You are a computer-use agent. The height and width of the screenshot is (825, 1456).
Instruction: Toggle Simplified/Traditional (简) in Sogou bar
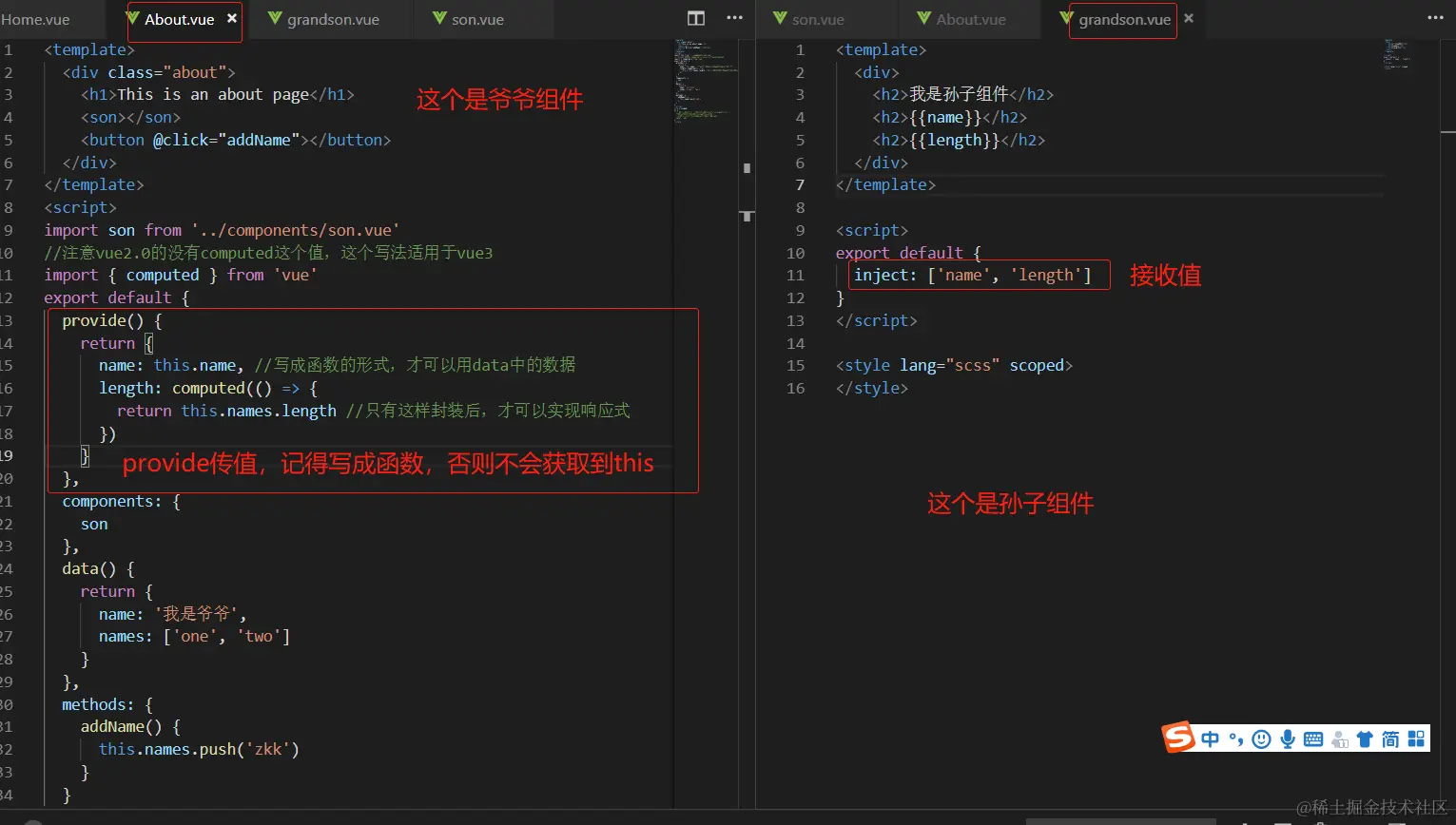1390,739
